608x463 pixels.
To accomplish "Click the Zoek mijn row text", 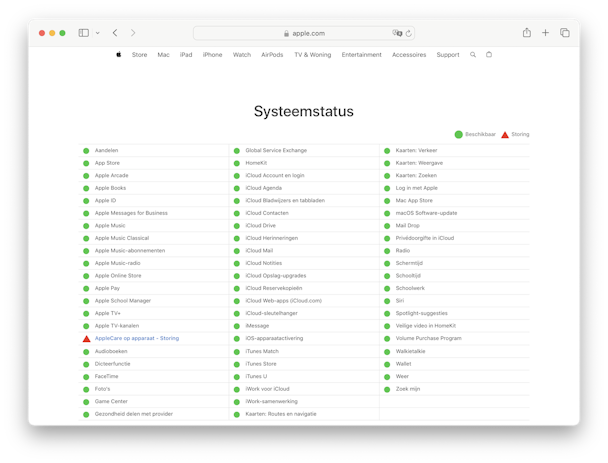I will point(408,389).
